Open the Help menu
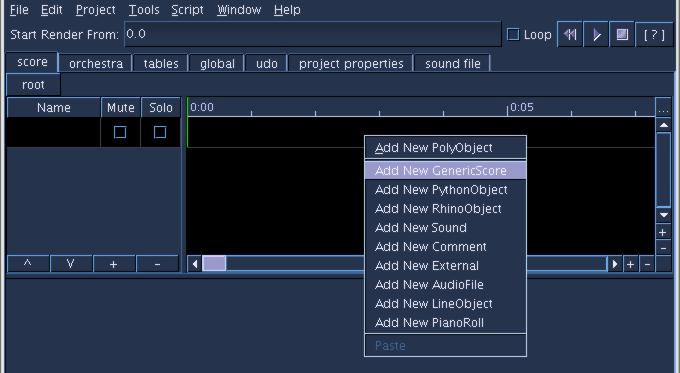680x373 pixels. pyautogui.click(x=287, y=10)
